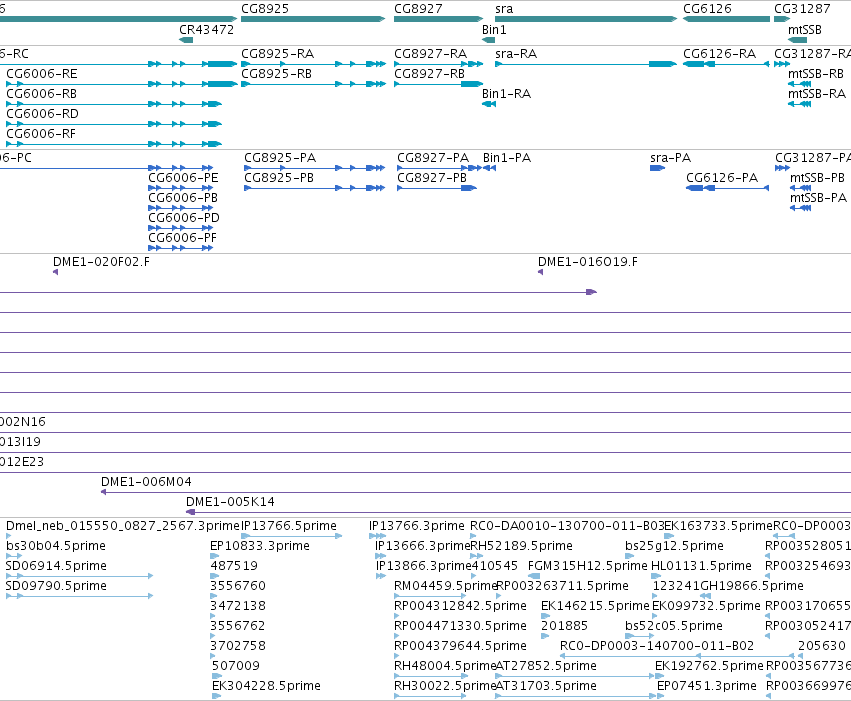Open protein CG8925-PA
This screenshot has width=851, height=701.
point(280,158)
